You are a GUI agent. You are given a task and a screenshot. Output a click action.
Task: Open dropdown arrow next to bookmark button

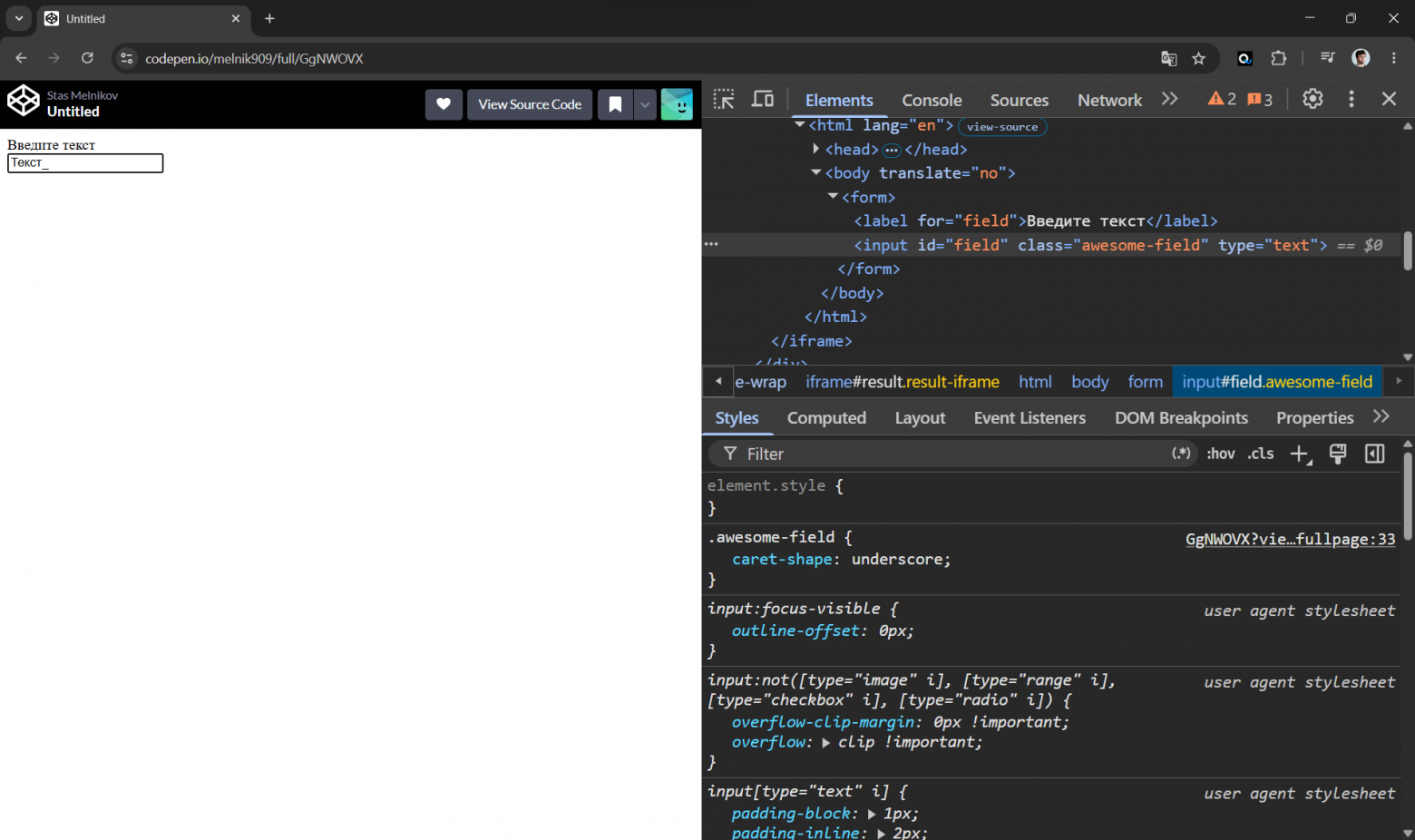(645, 104)
